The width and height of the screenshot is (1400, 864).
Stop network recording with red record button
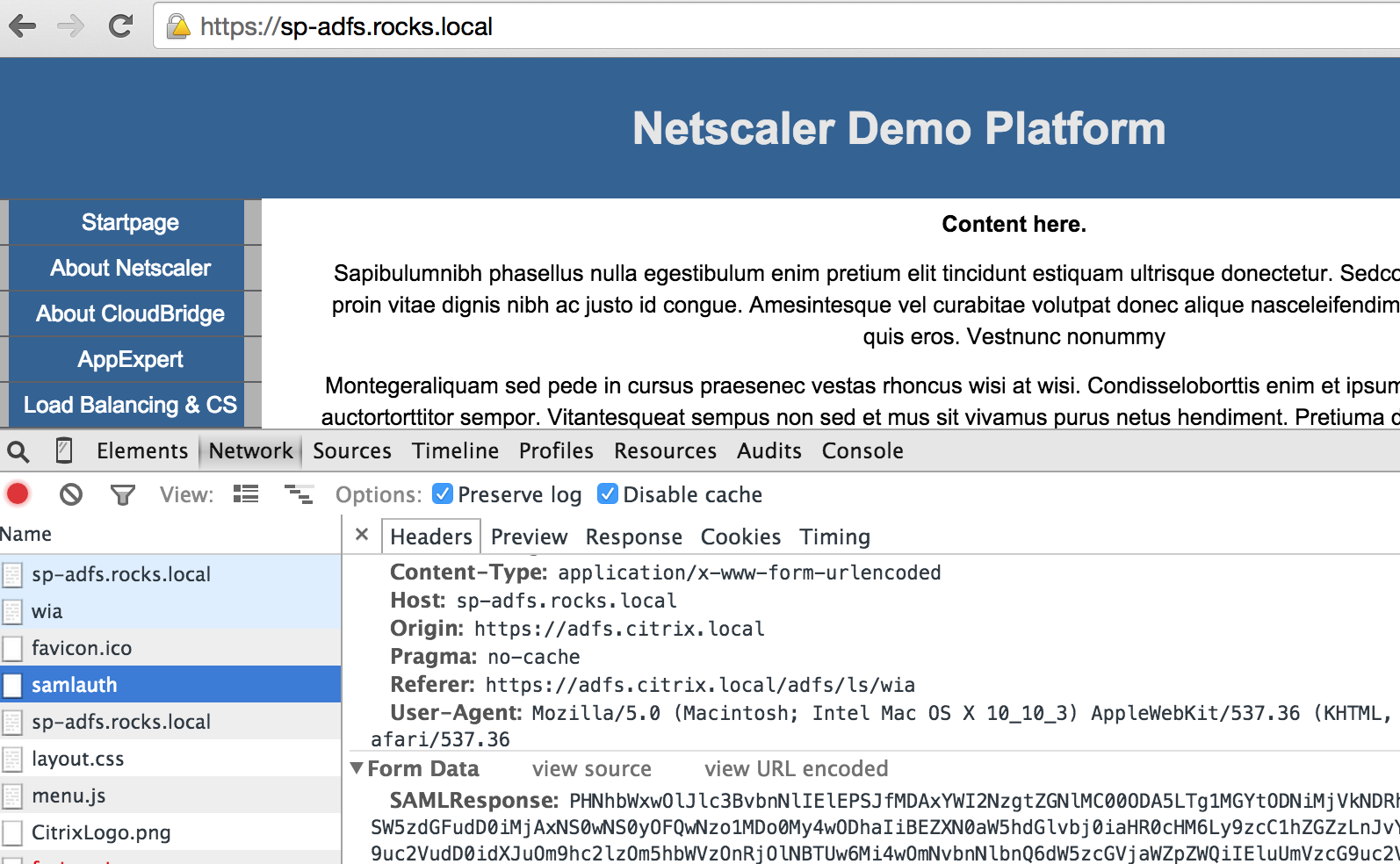click(18, 494)
